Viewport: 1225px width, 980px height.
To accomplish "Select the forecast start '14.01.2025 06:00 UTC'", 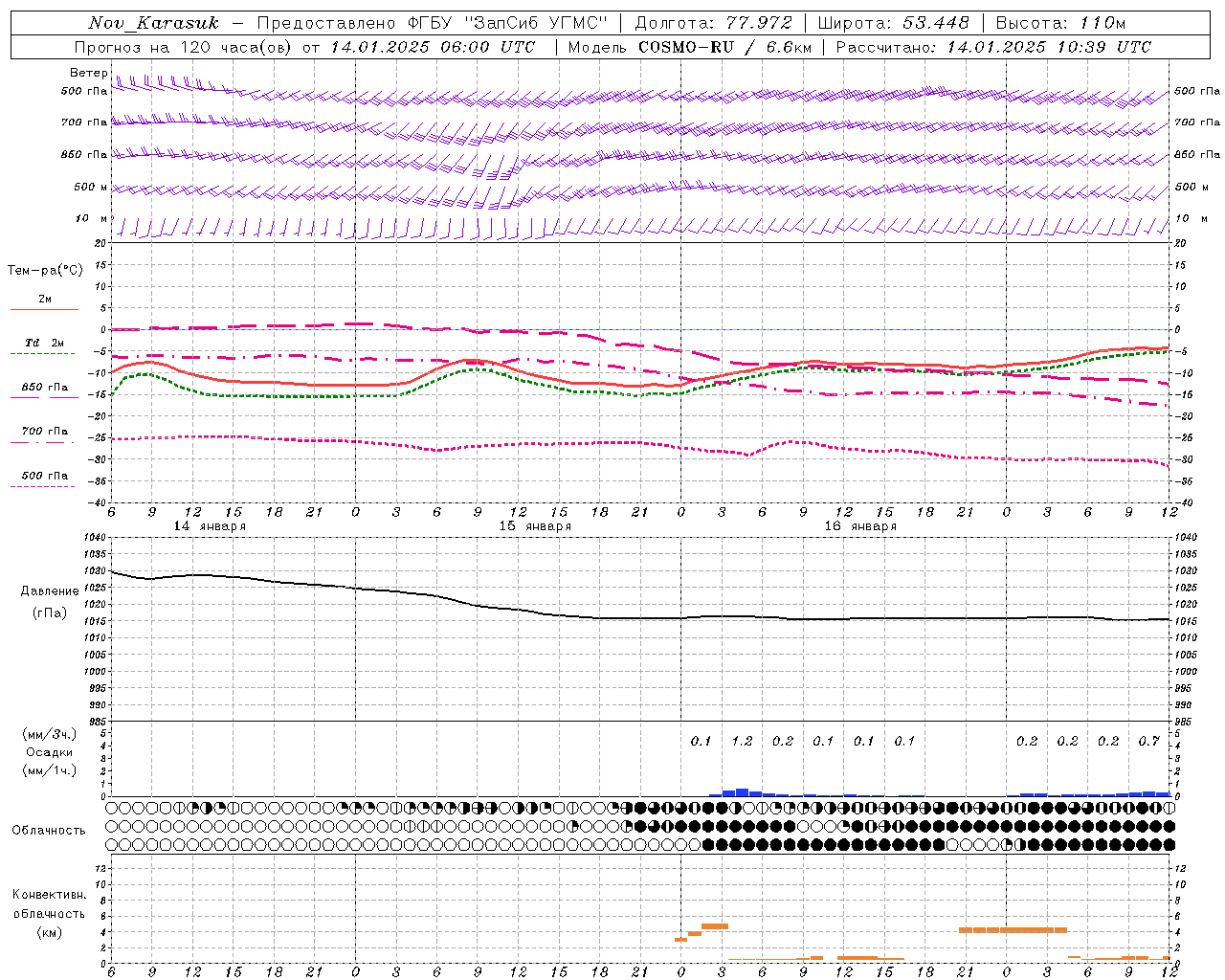I will [433, 47].
